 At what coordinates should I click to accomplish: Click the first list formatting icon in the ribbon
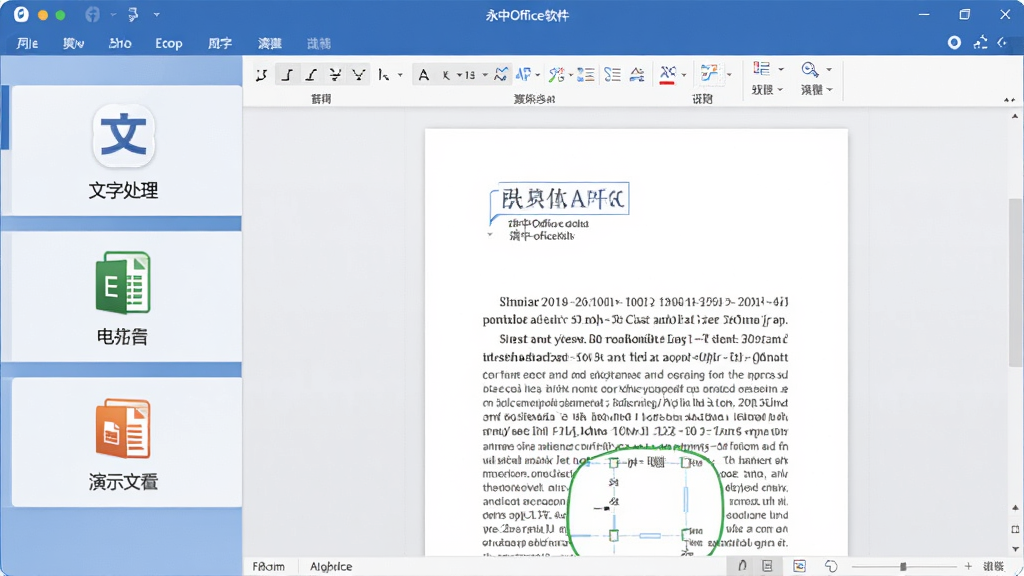586,74
